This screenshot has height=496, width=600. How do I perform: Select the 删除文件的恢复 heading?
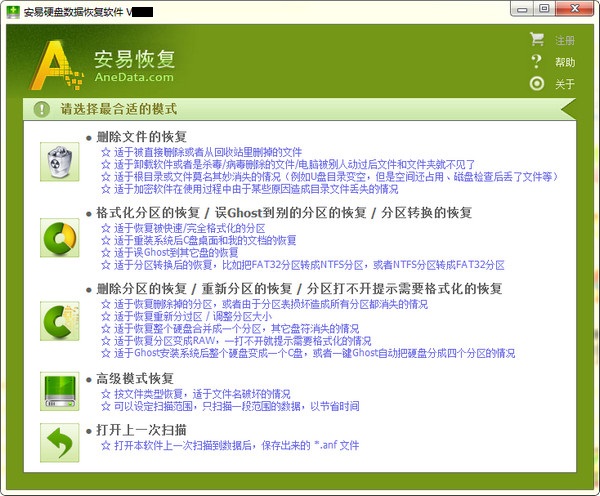141,137
